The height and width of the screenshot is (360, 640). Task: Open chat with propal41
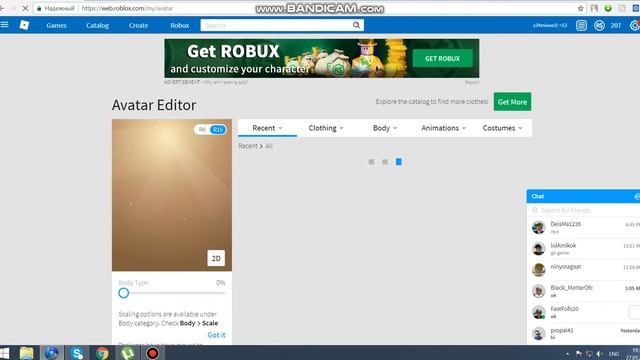[x=585, y=333]
